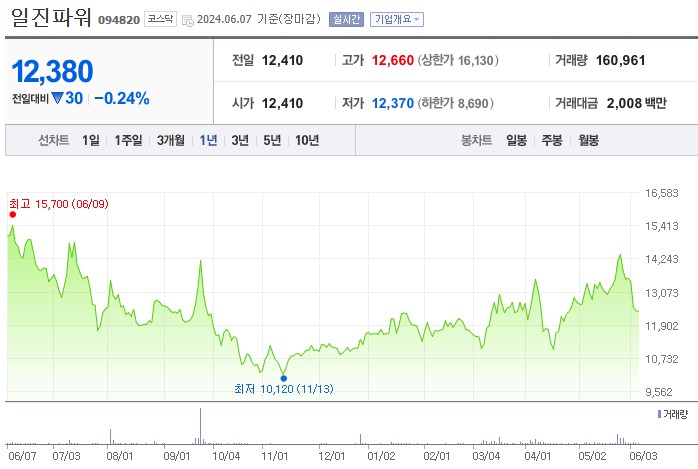698x469 pixels.
Task: Click the blue down-triangle change indicator
Action: [x=57, y=98]
